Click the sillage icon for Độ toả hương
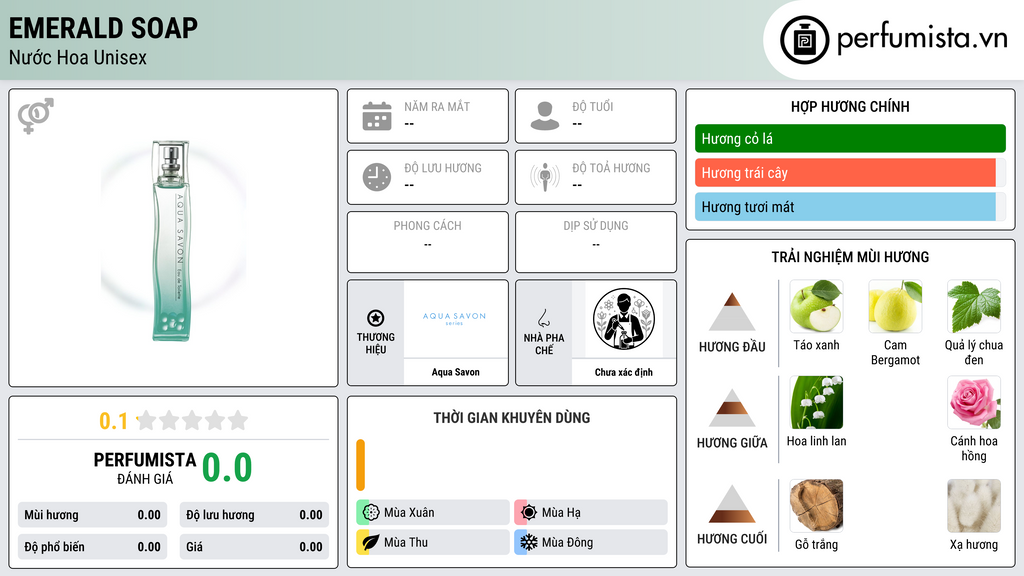Viewport: 1024px width, 576px height. 545,177
